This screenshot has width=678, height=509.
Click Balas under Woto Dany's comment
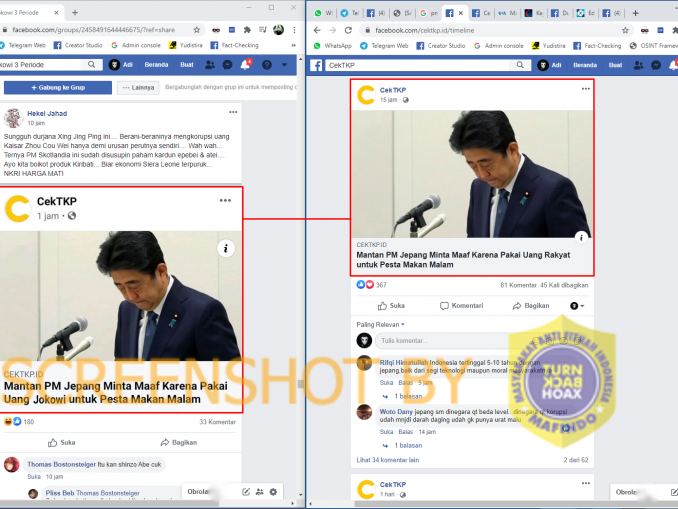click(x=406, y=432)
